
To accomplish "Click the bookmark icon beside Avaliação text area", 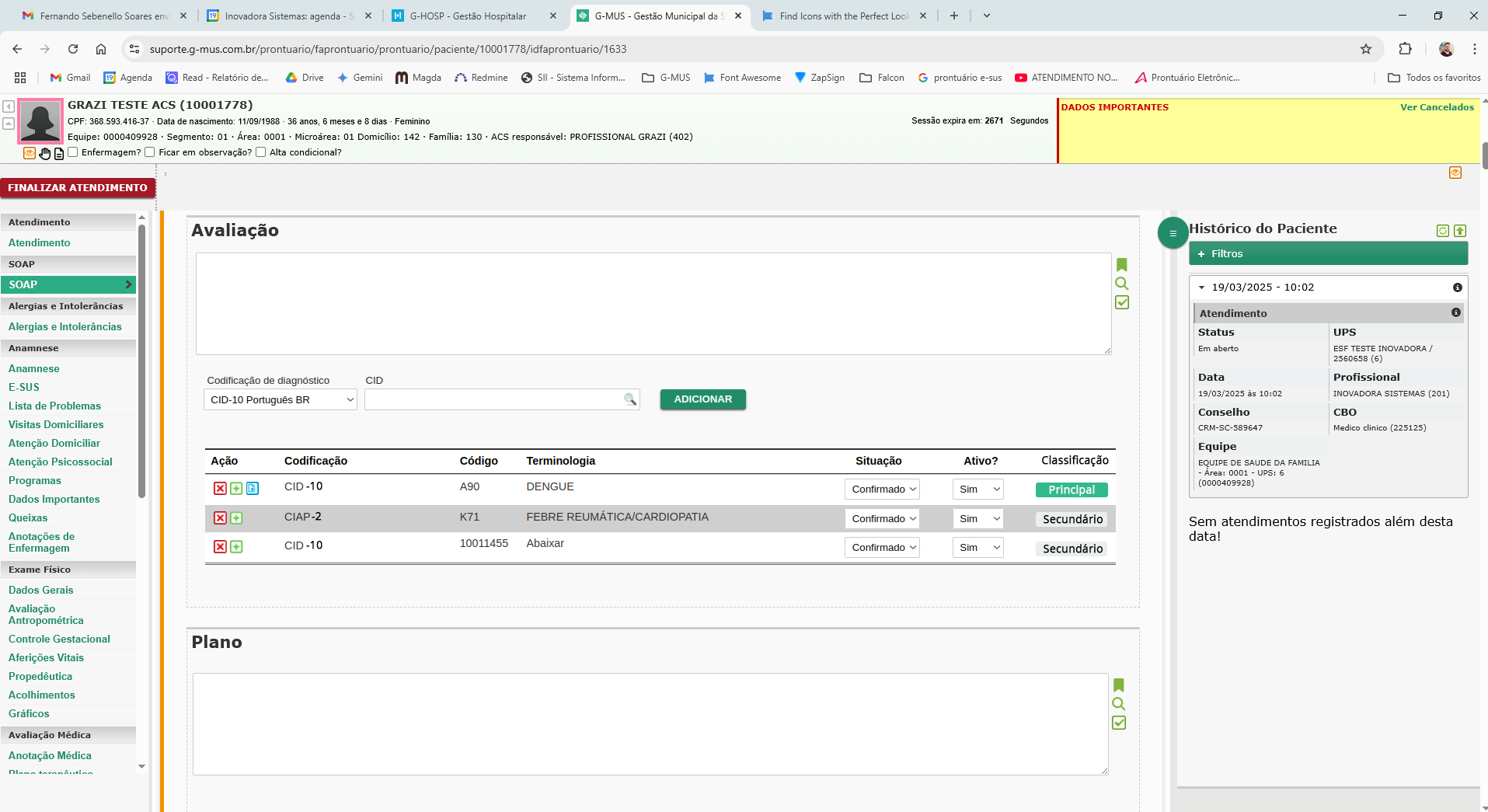I will tap(1121, 264).
